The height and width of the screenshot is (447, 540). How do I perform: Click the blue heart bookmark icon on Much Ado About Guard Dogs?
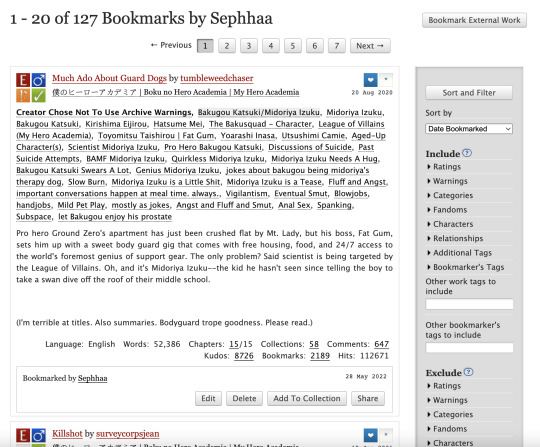(371, 80)
